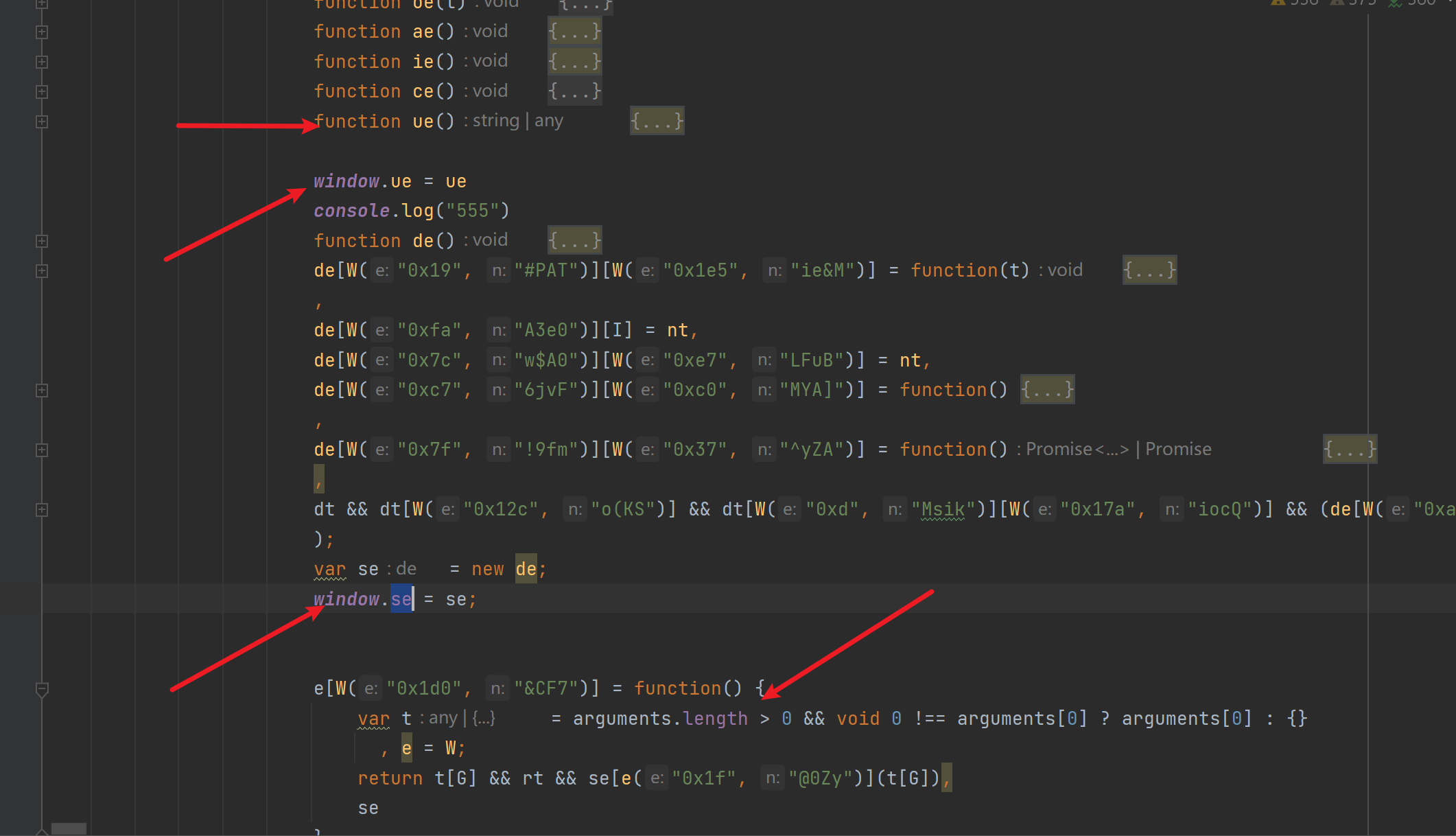Collapse fold marker at e[W("0x1d0") function
Viewport: 1456px width, 836px height.
42,688
